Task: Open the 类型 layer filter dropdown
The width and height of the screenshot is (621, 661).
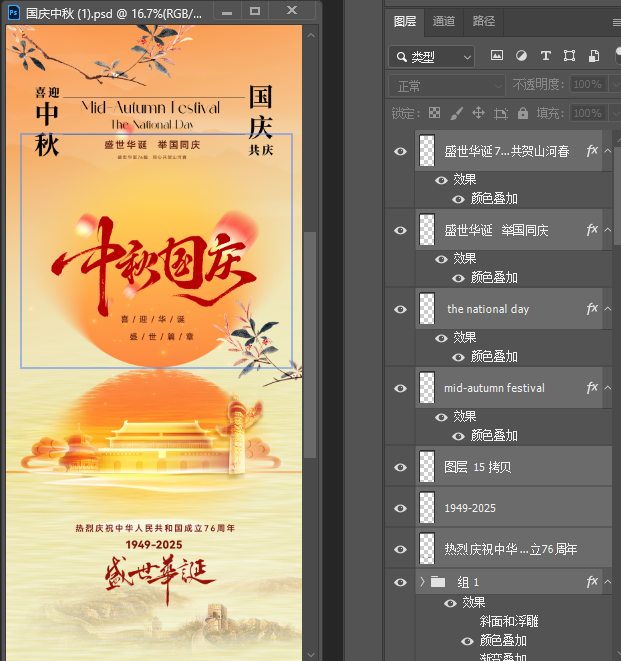Action: click(431, 56)
